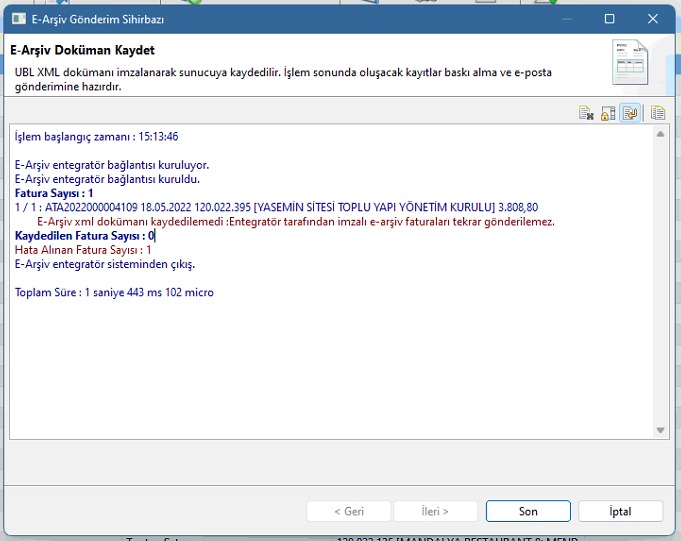Screen dimensions: 681x541
Task: Close the E-Arşiv Gönderim Sihirbazı window
Action: click(x=654, y=19)
